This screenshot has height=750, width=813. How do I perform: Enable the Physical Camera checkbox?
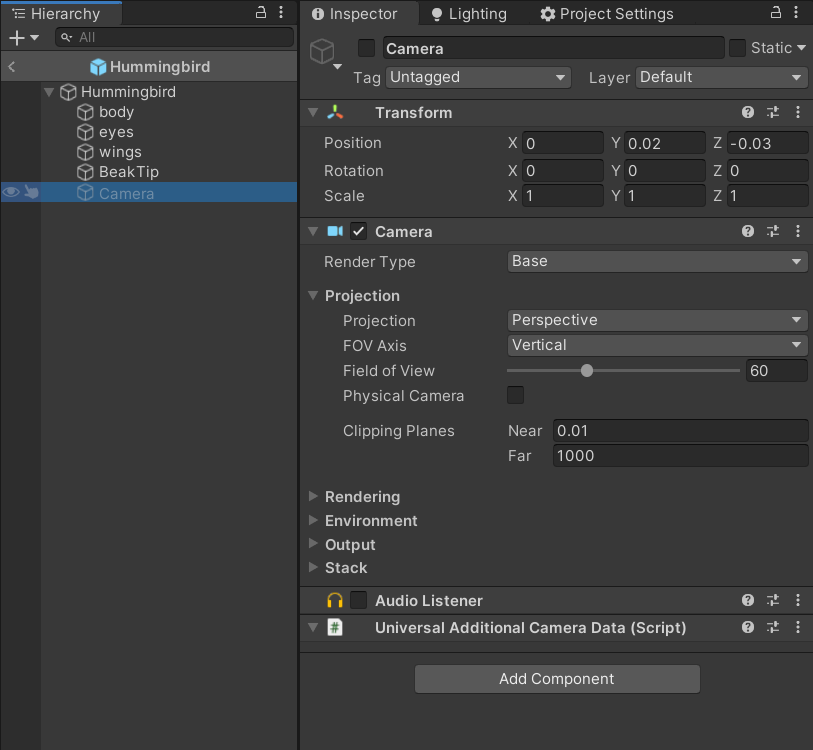[515, 395]
